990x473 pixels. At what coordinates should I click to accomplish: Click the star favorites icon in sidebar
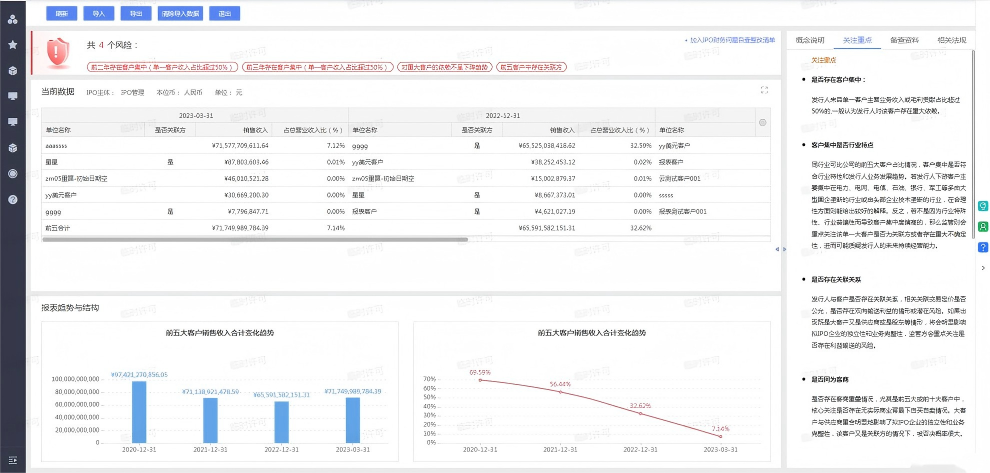pos(12,45)
